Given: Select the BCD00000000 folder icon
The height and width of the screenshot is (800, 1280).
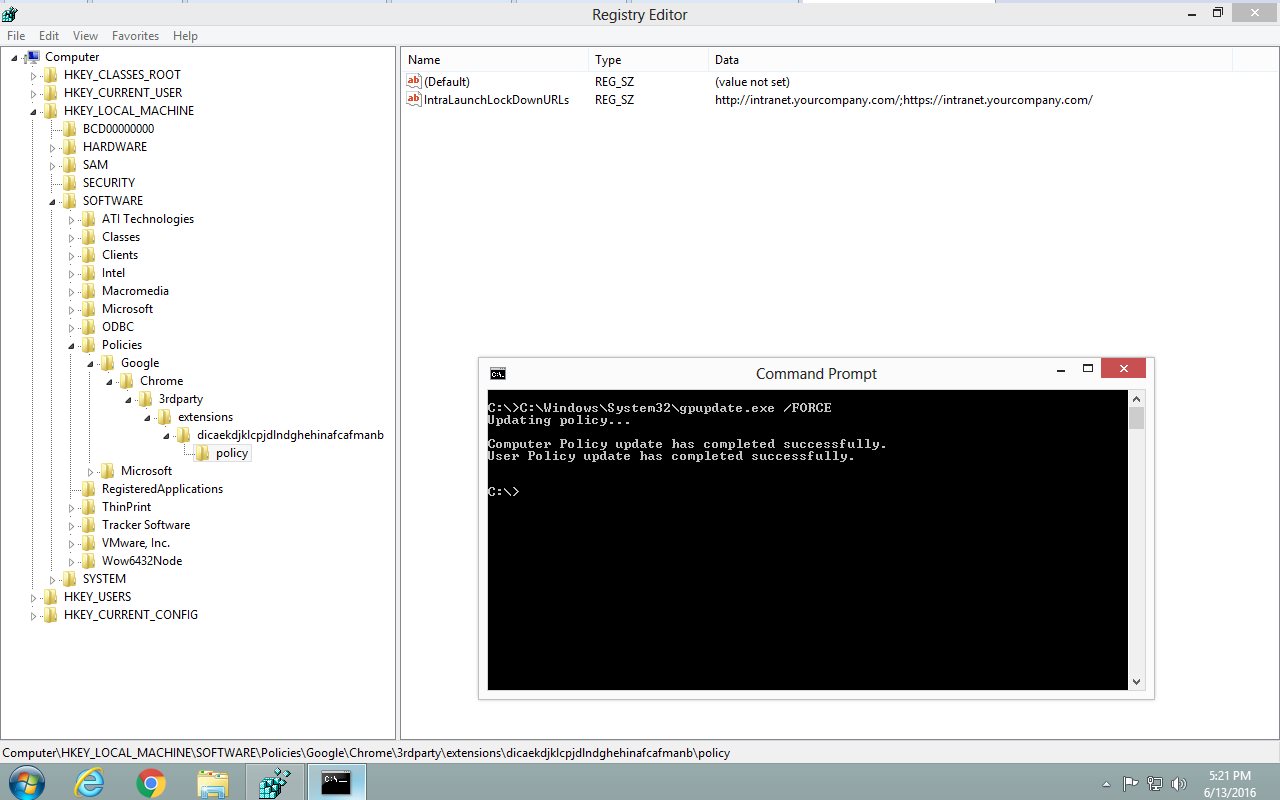Looking at the screenshot, I should click(x=69, y=129).
